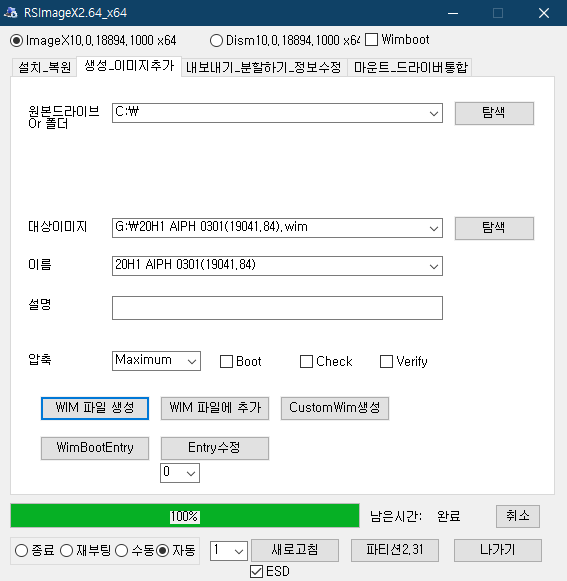Open the entry index dropdown showing 0
The height and width of the screenshot is (581, 567).
[180, 473]
